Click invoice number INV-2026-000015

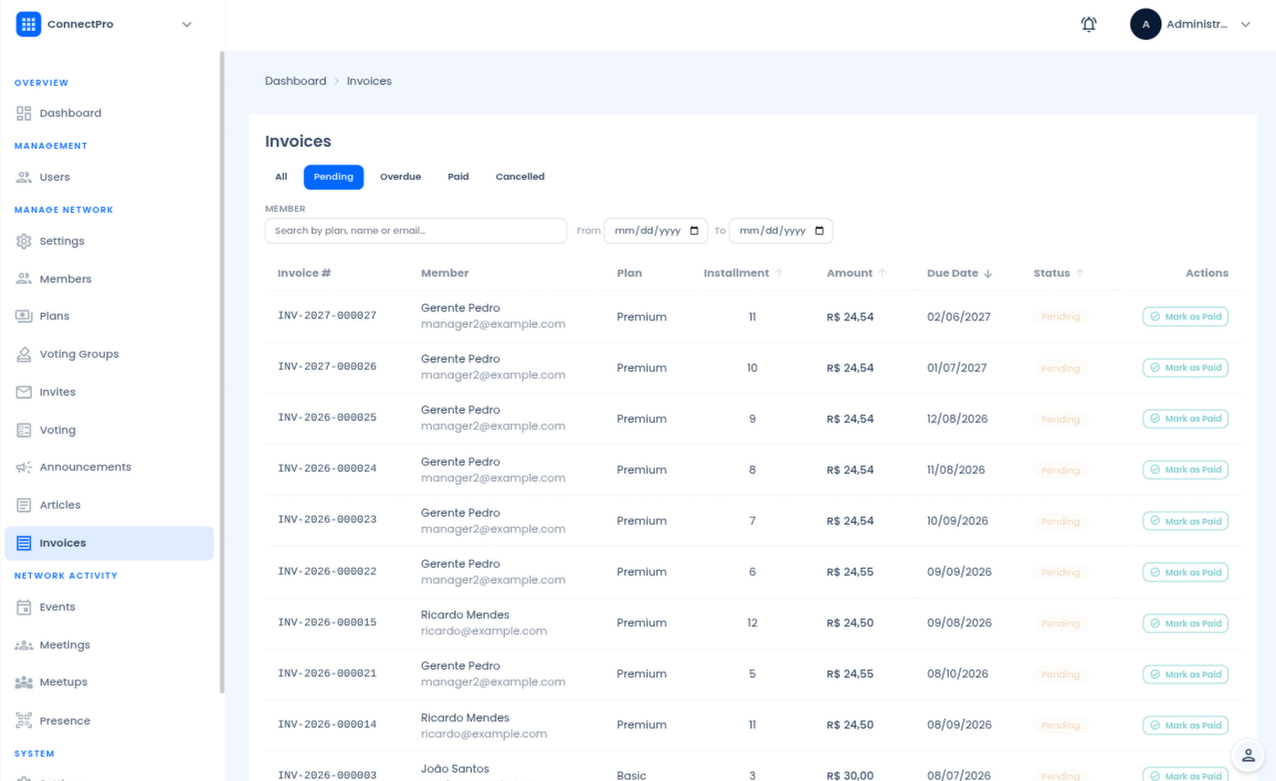327,622
